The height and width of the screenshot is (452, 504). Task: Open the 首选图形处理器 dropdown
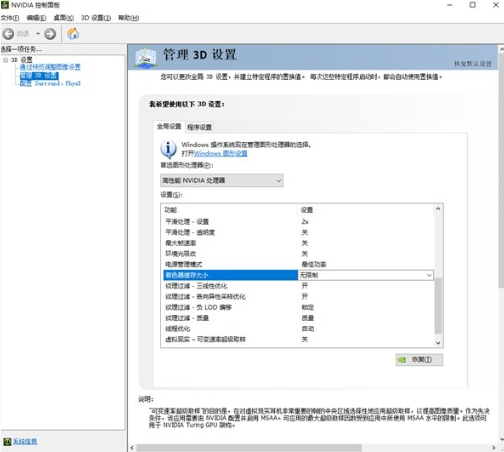(x=222, y=180)
